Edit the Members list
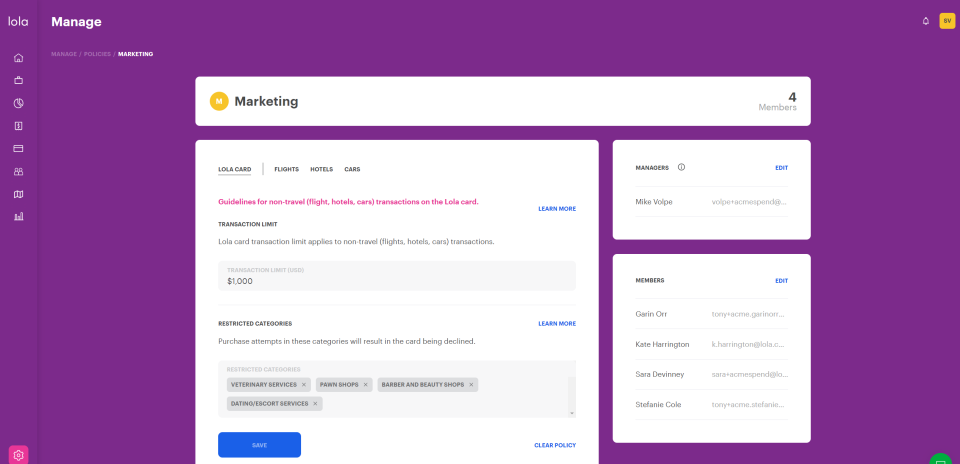Screen dimensions: 960x464 [781, 281]
